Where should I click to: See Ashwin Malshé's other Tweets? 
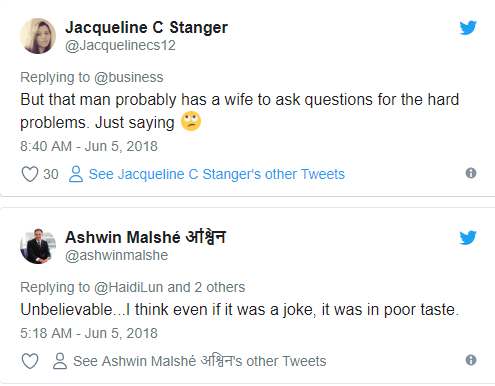click(200, 361)
